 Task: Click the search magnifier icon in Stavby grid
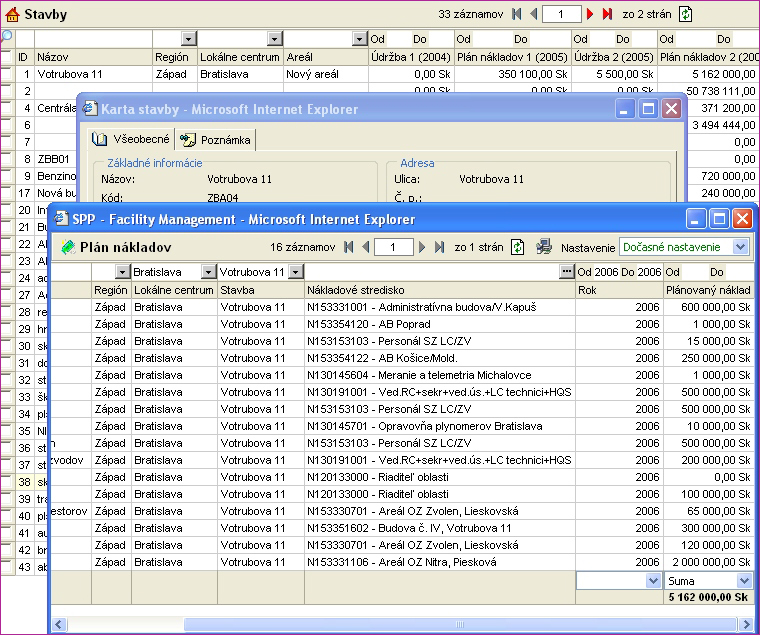tap(6, 37)
